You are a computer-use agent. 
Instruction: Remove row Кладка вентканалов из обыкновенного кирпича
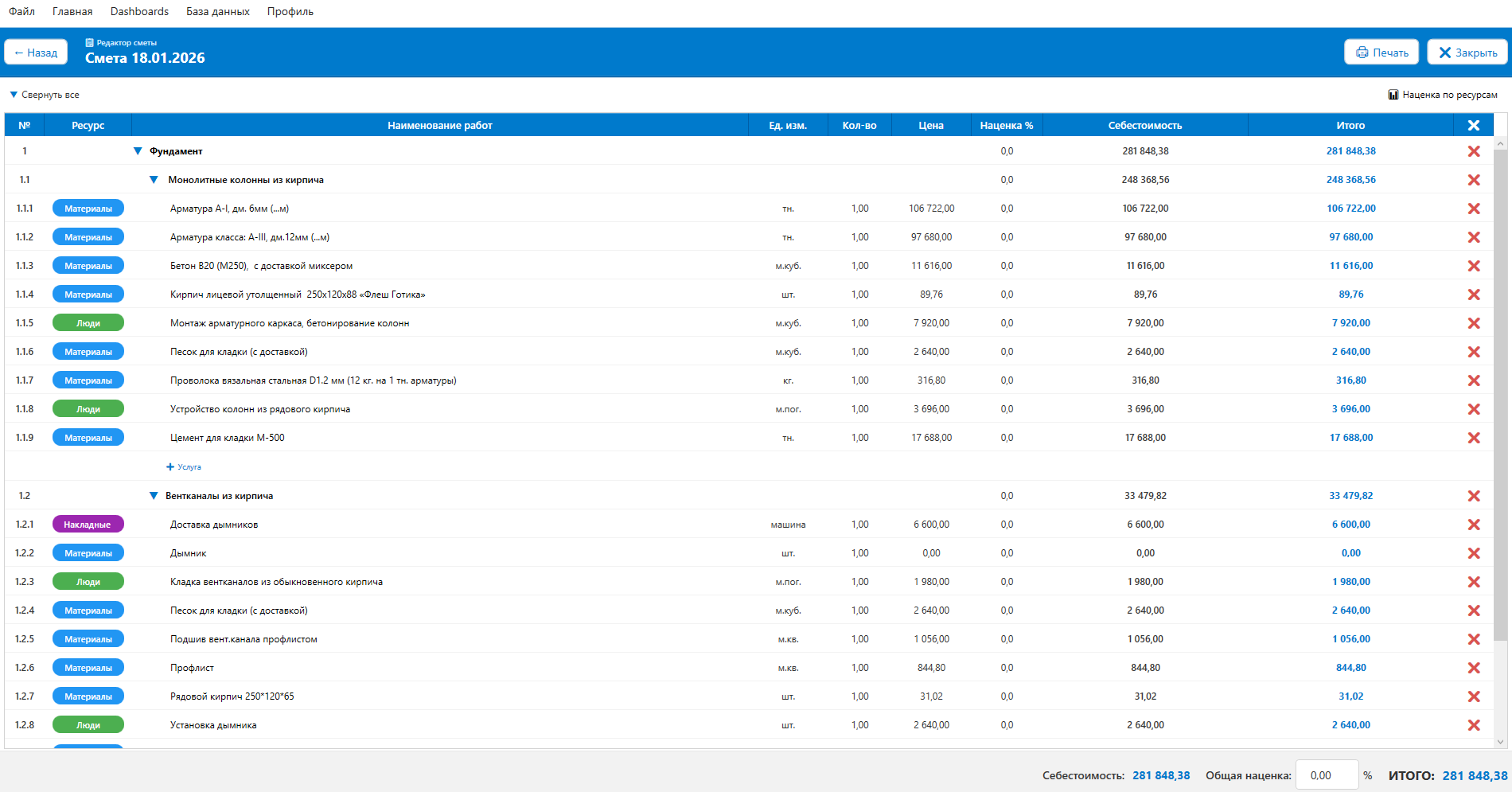(x=1474, y=582)
